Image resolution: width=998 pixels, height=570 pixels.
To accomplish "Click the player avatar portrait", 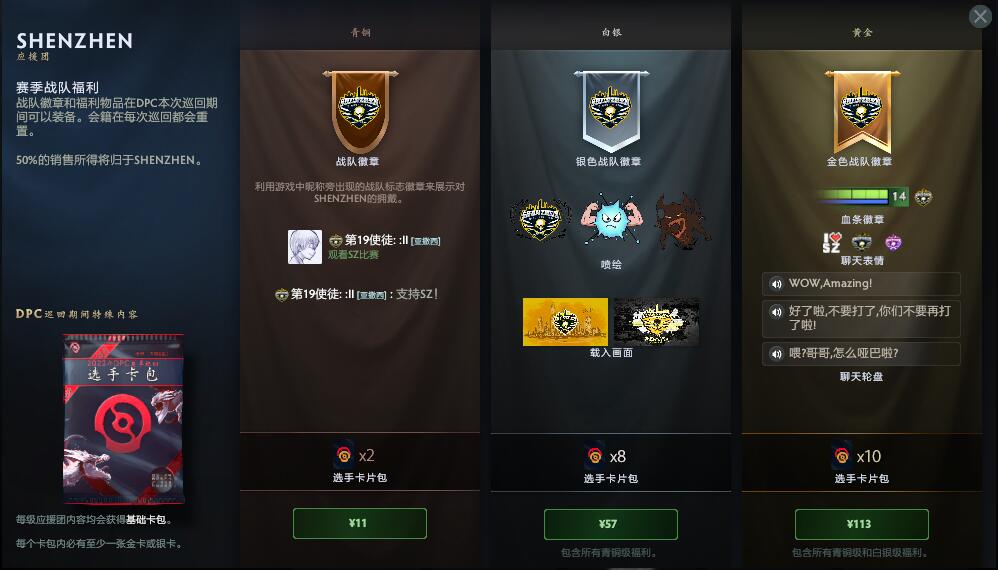I will 305,247.
